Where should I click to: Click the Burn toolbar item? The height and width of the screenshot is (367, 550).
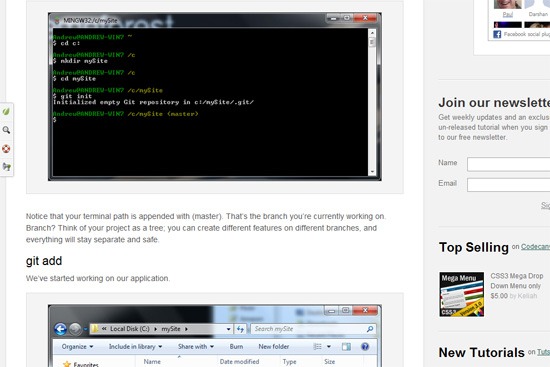pyautogui.click(x=236, y=347)
